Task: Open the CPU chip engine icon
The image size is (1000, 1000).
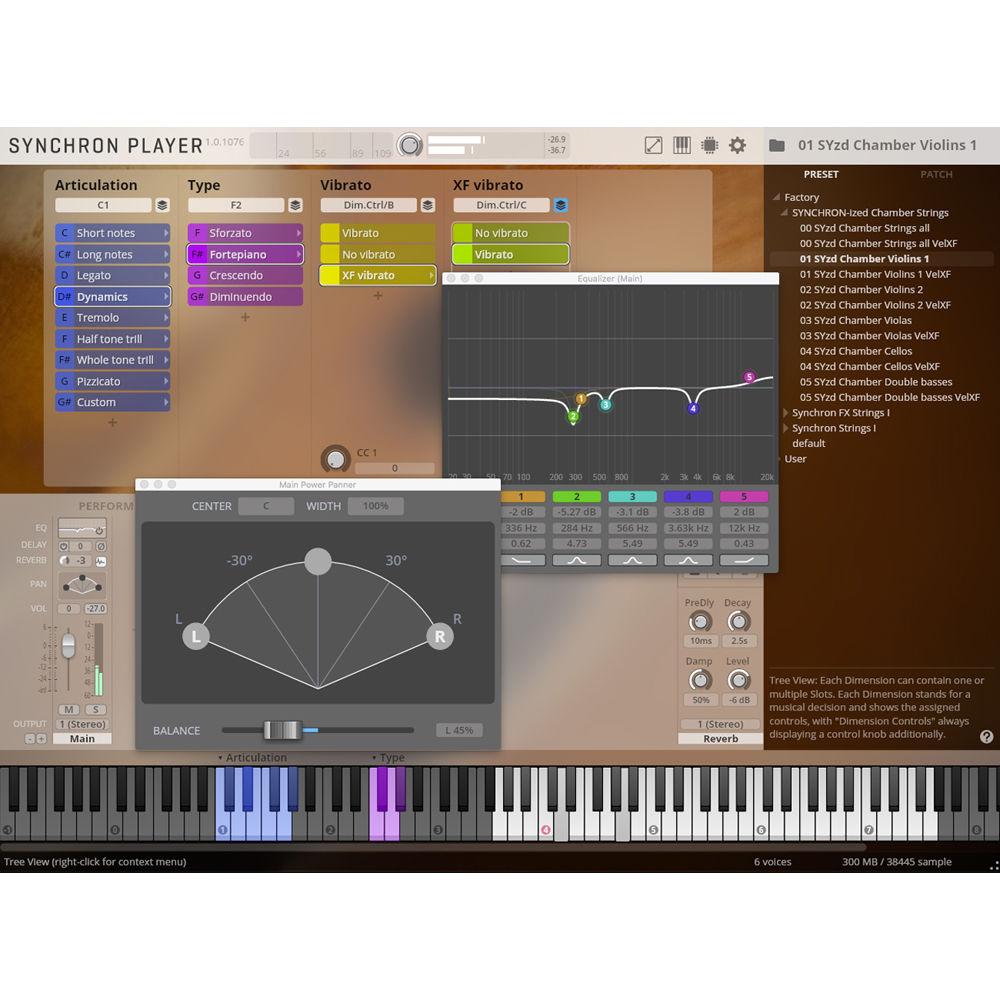Action: pos(709,145)
